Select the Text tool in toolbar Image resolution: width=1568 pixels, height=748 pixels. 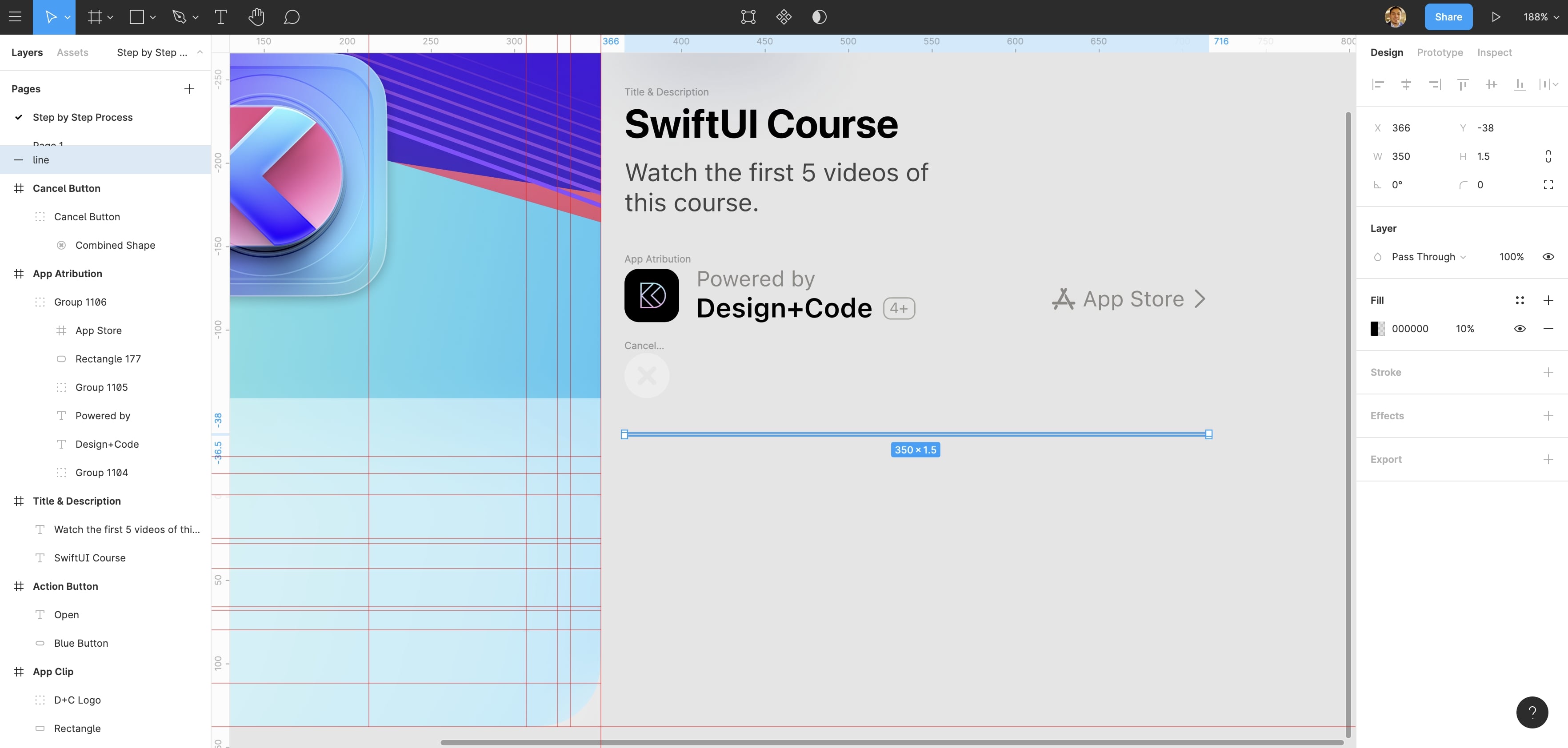click(x=221, y=17)
